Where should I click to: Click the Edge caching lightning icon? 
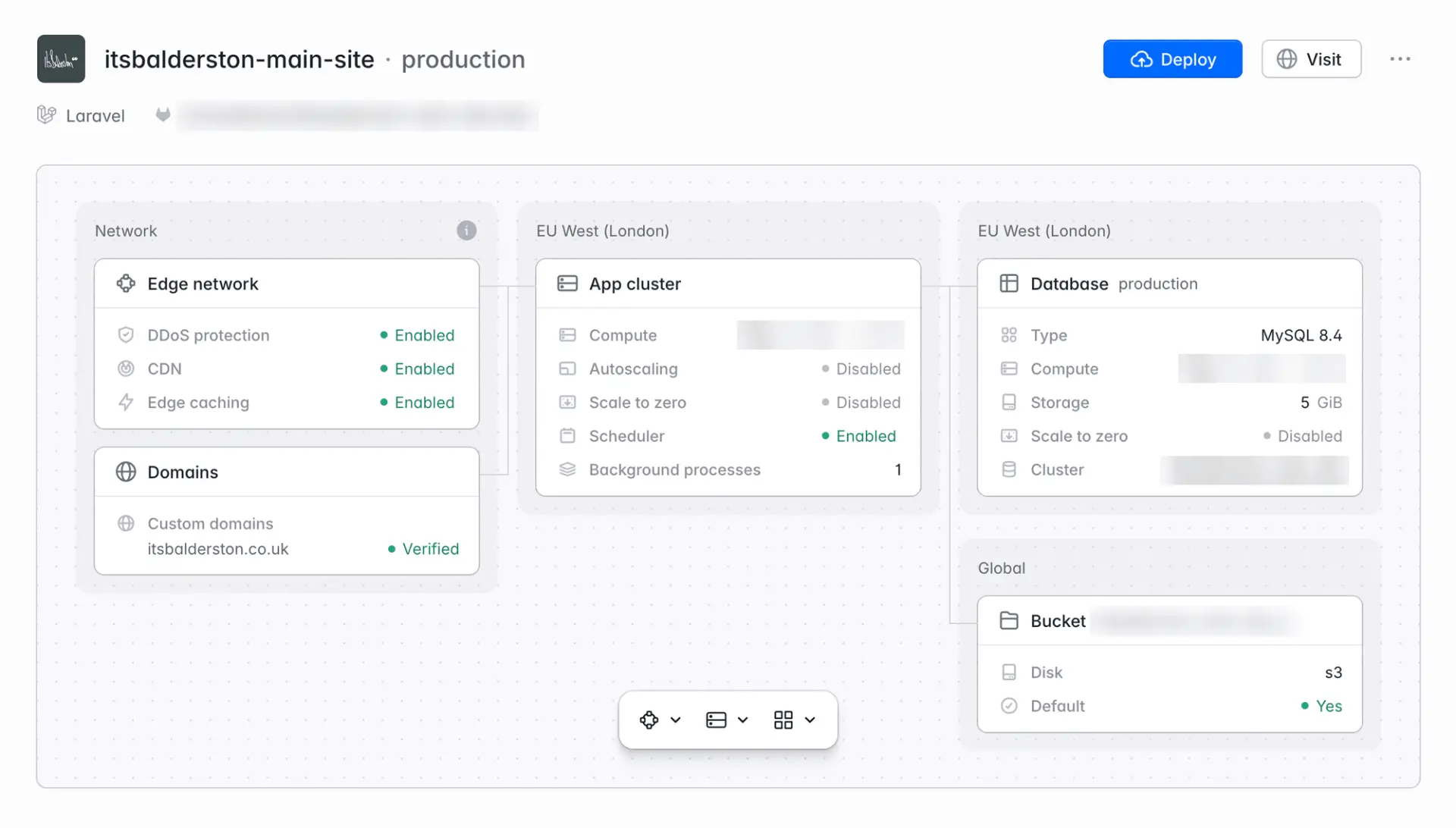[x=126, y=402]
